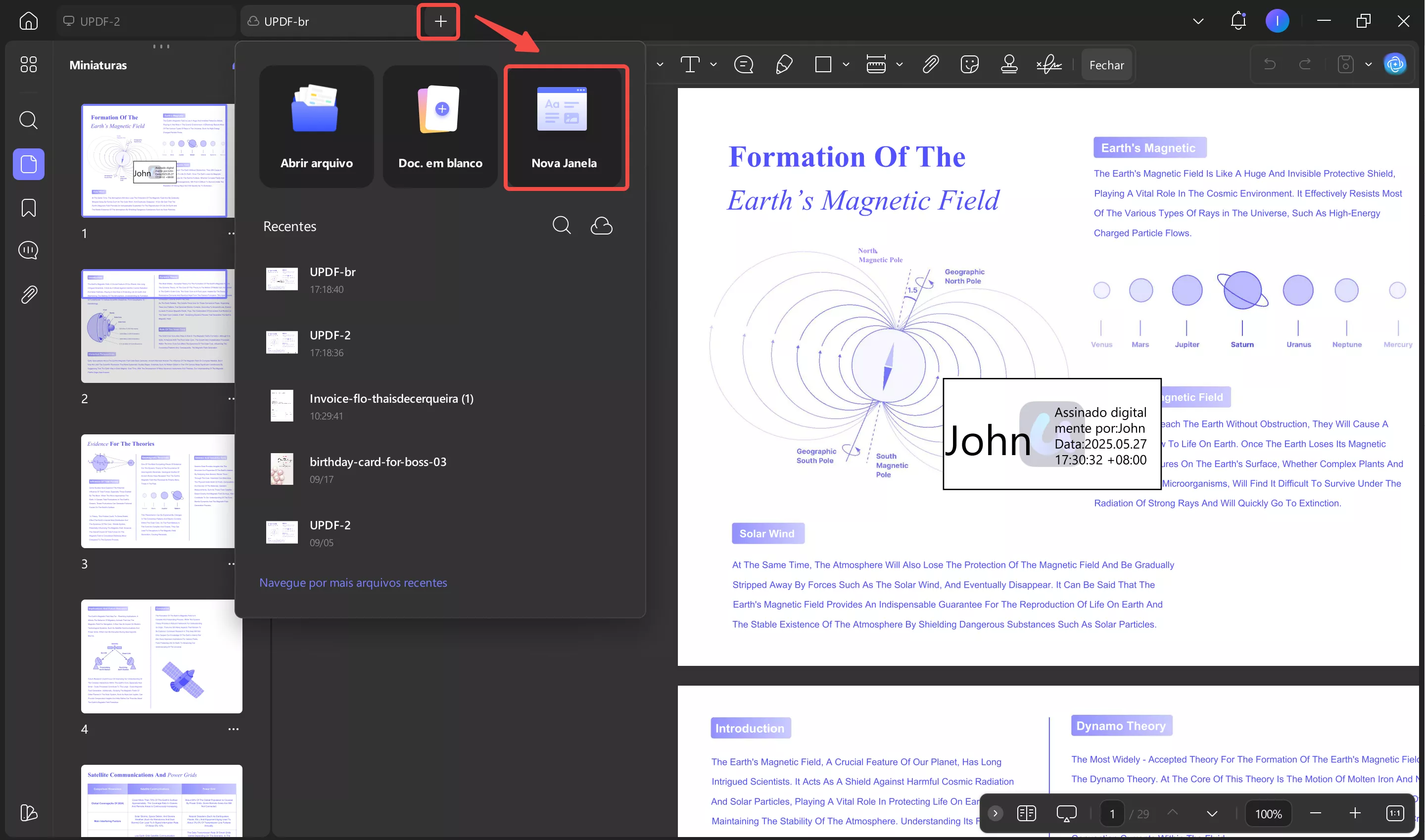Click the cloud icon next to Recentes
Viewport: 1425px width, 840px height.
click(601, 226)
